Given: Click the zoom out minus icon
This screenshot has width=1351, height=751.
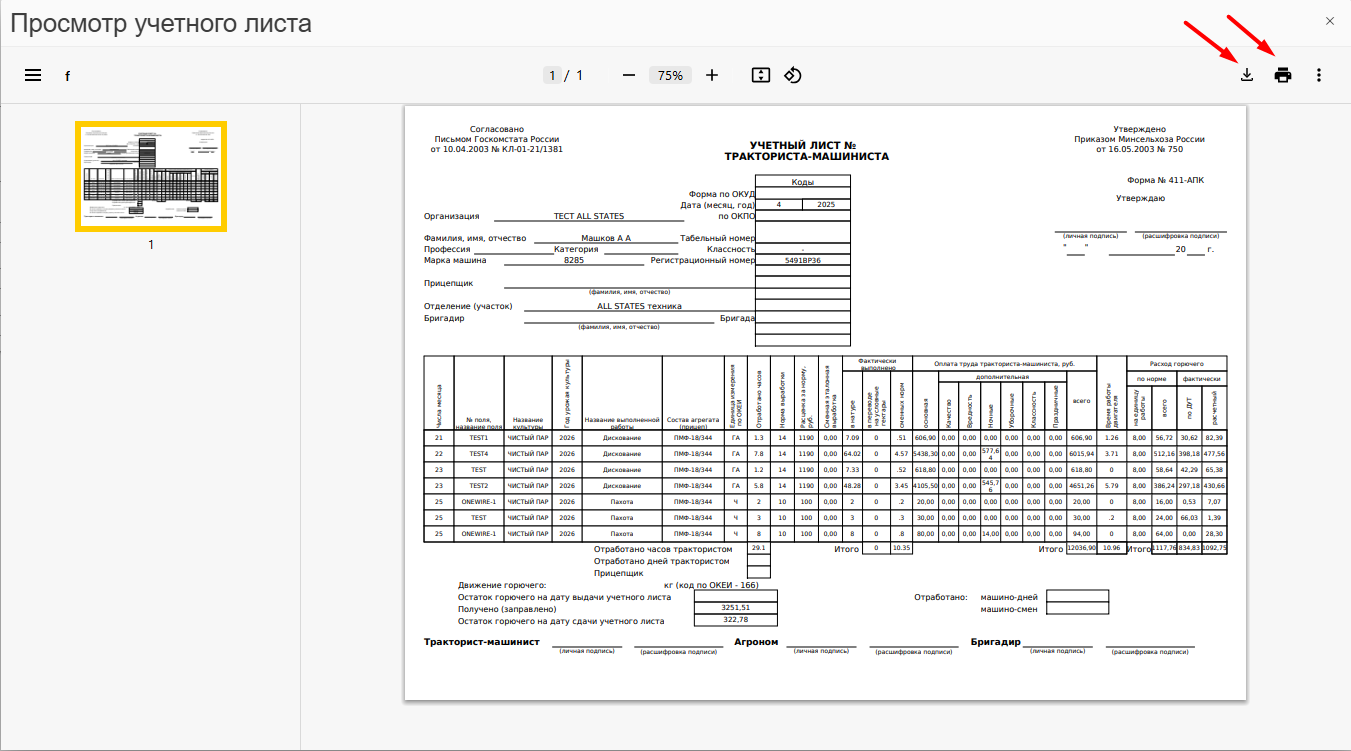Looking at the screenshot, I should (629, 75).
